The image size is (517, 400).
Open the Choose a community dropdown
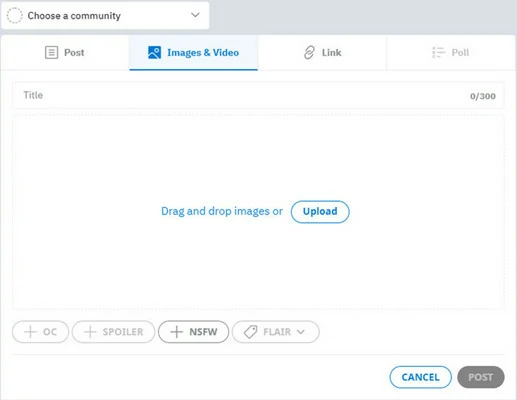105,16
